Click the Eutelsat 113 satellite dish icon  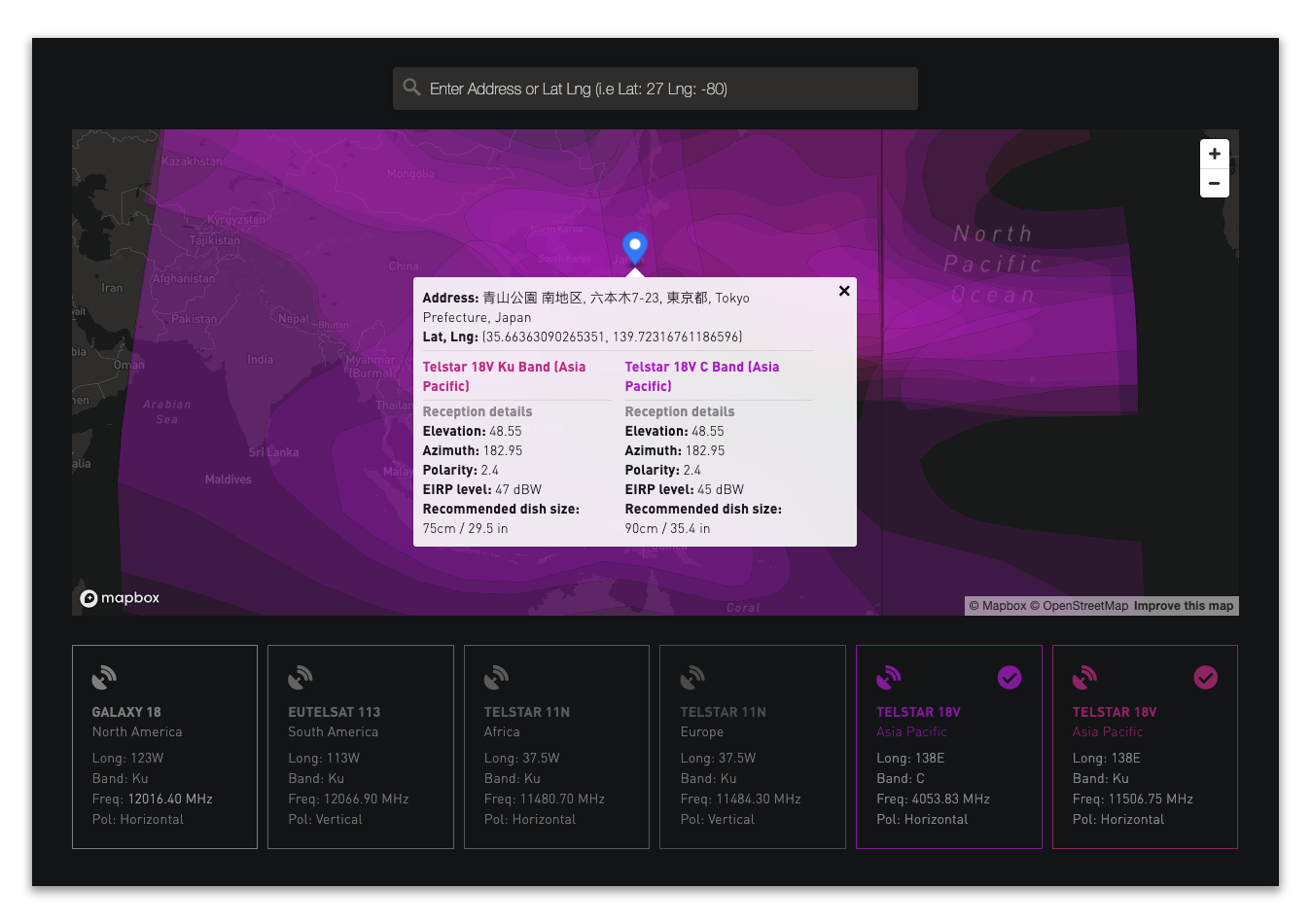pos(301,677)
